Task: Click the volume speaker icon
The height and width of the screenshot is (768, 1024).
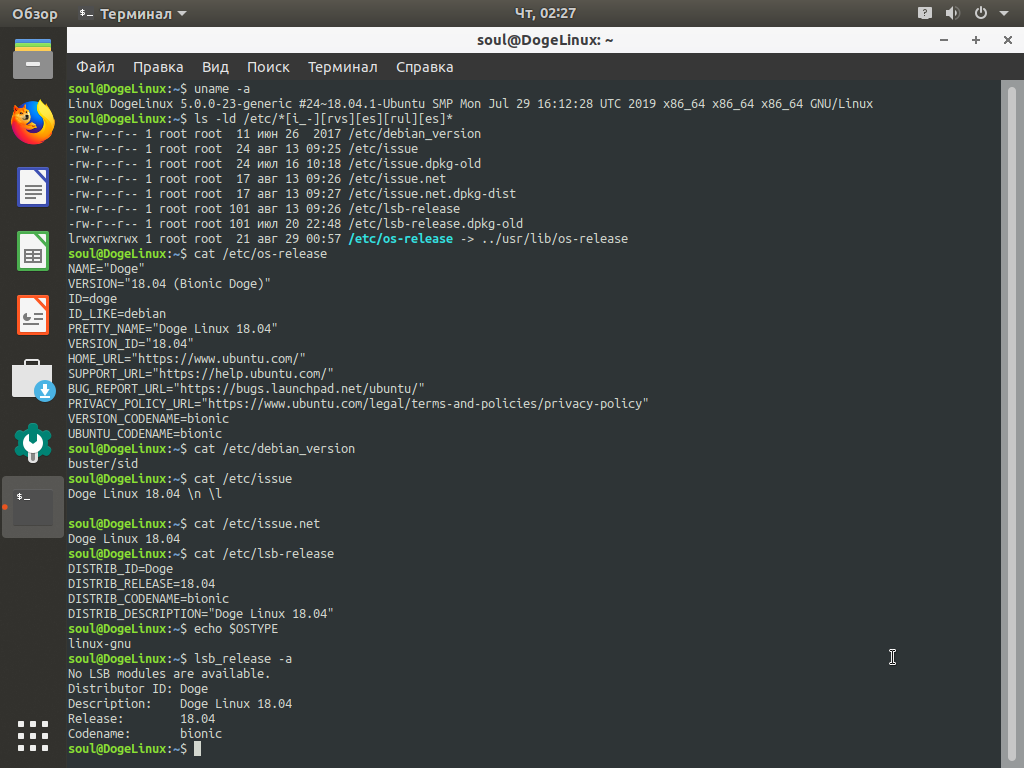Action: point(952,13)
